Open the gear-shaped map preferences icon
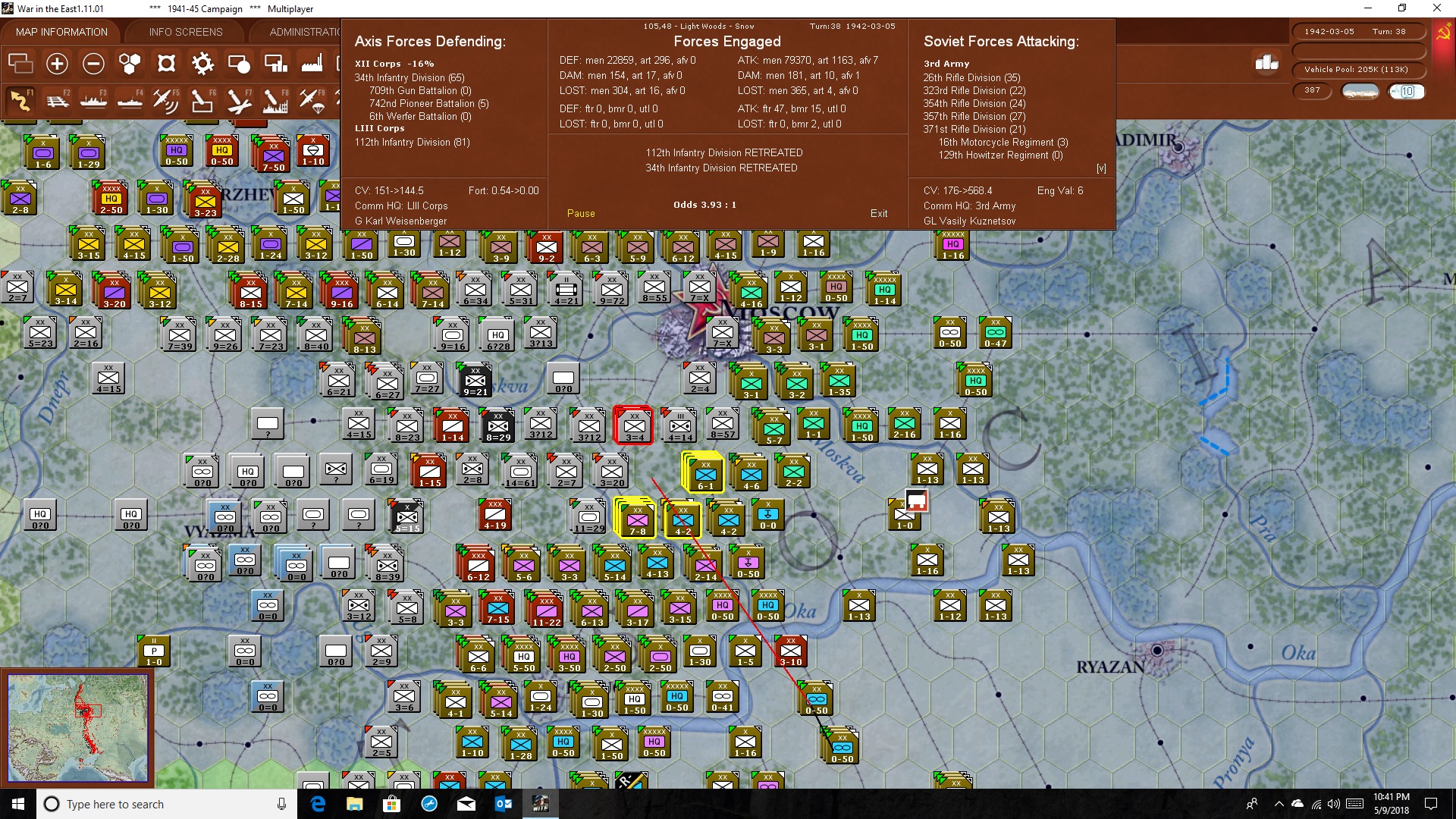 202,64
